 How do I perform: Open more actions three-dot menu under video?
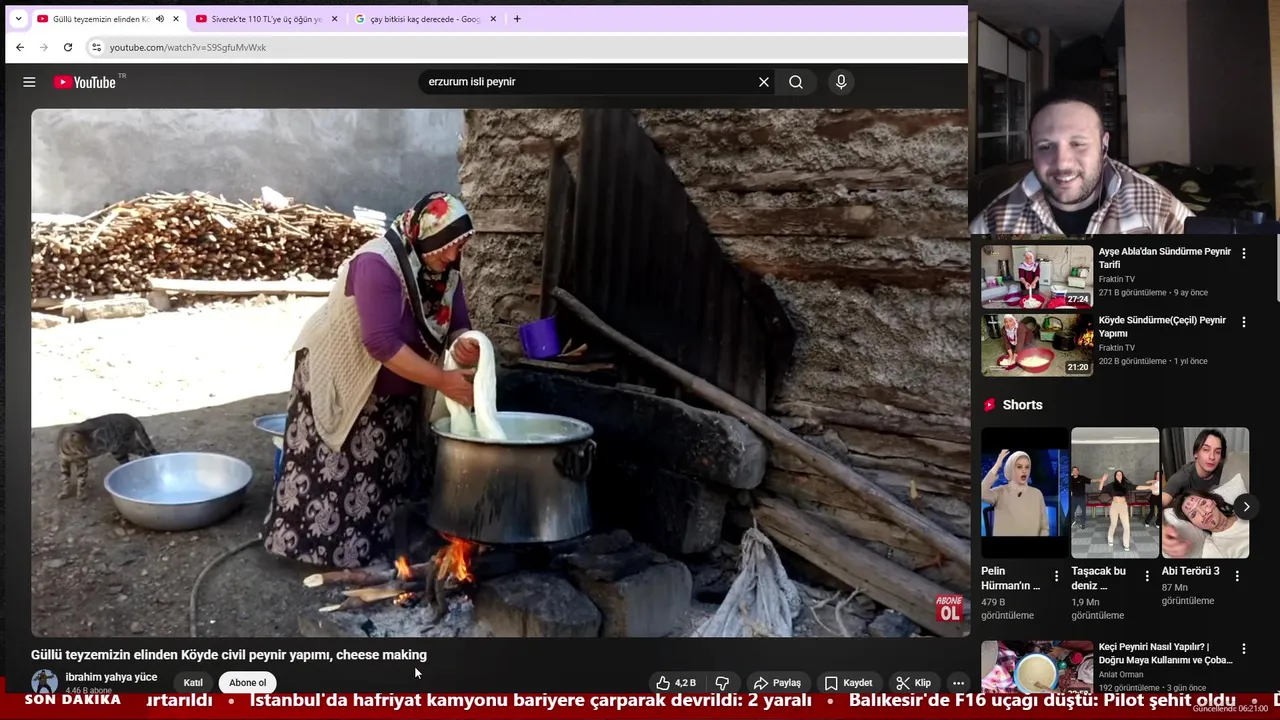click(x=958, y=683)
